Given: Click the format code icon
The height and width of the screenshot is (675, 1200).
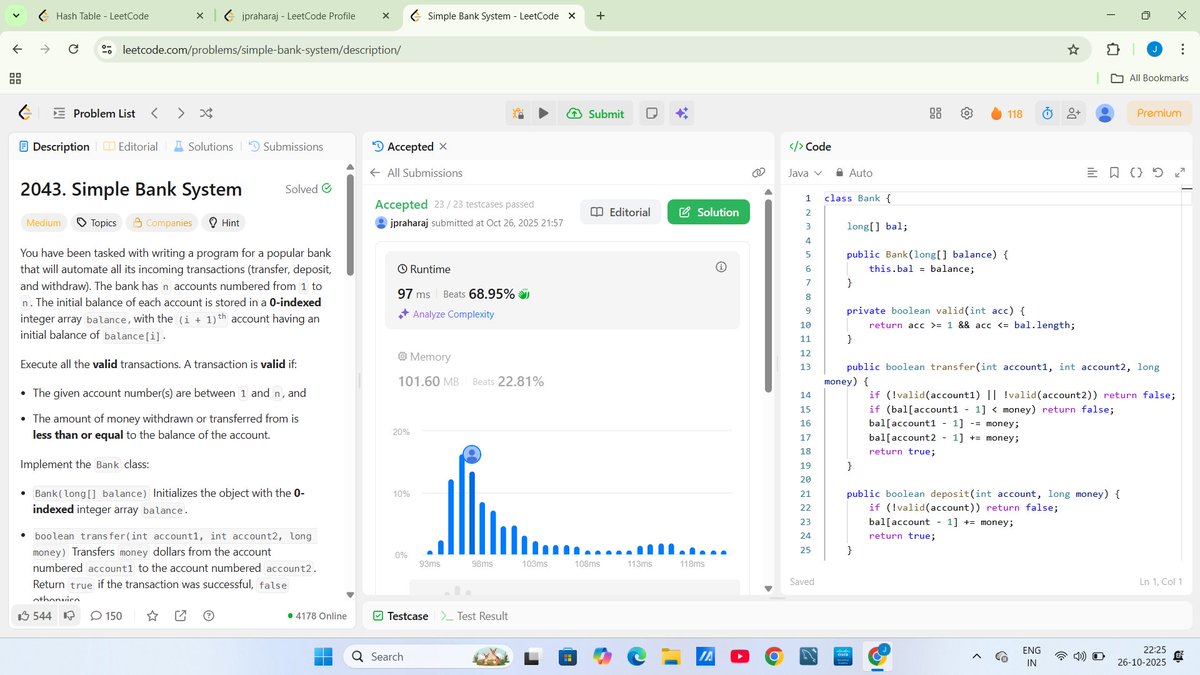Looking at the screenshot, I should pos(1092,173).
